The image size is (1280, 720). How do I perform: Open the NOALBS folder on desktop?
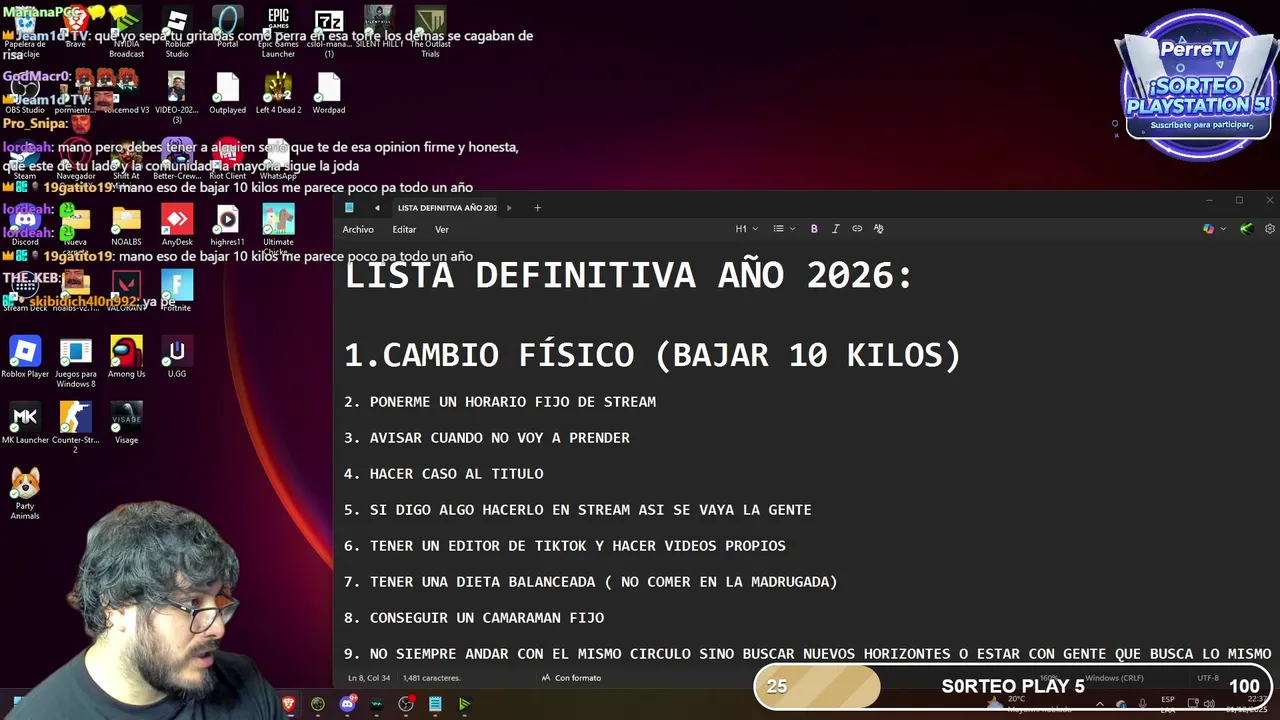click(x=126, y=226)
